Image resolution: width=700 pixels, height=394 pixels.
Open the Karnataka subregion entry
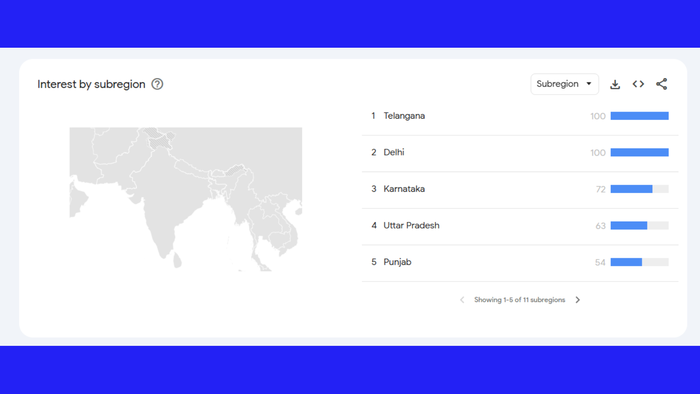click(x=404, y=189)
